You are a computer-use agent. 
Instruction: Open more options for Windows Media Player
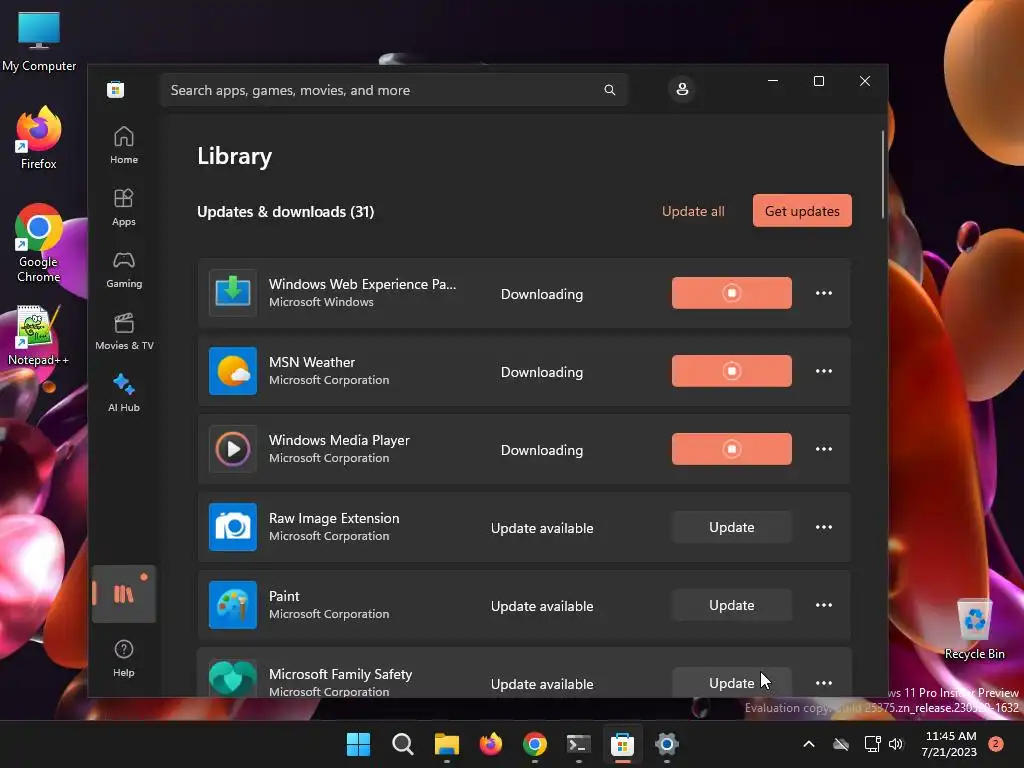pos(824,449)
